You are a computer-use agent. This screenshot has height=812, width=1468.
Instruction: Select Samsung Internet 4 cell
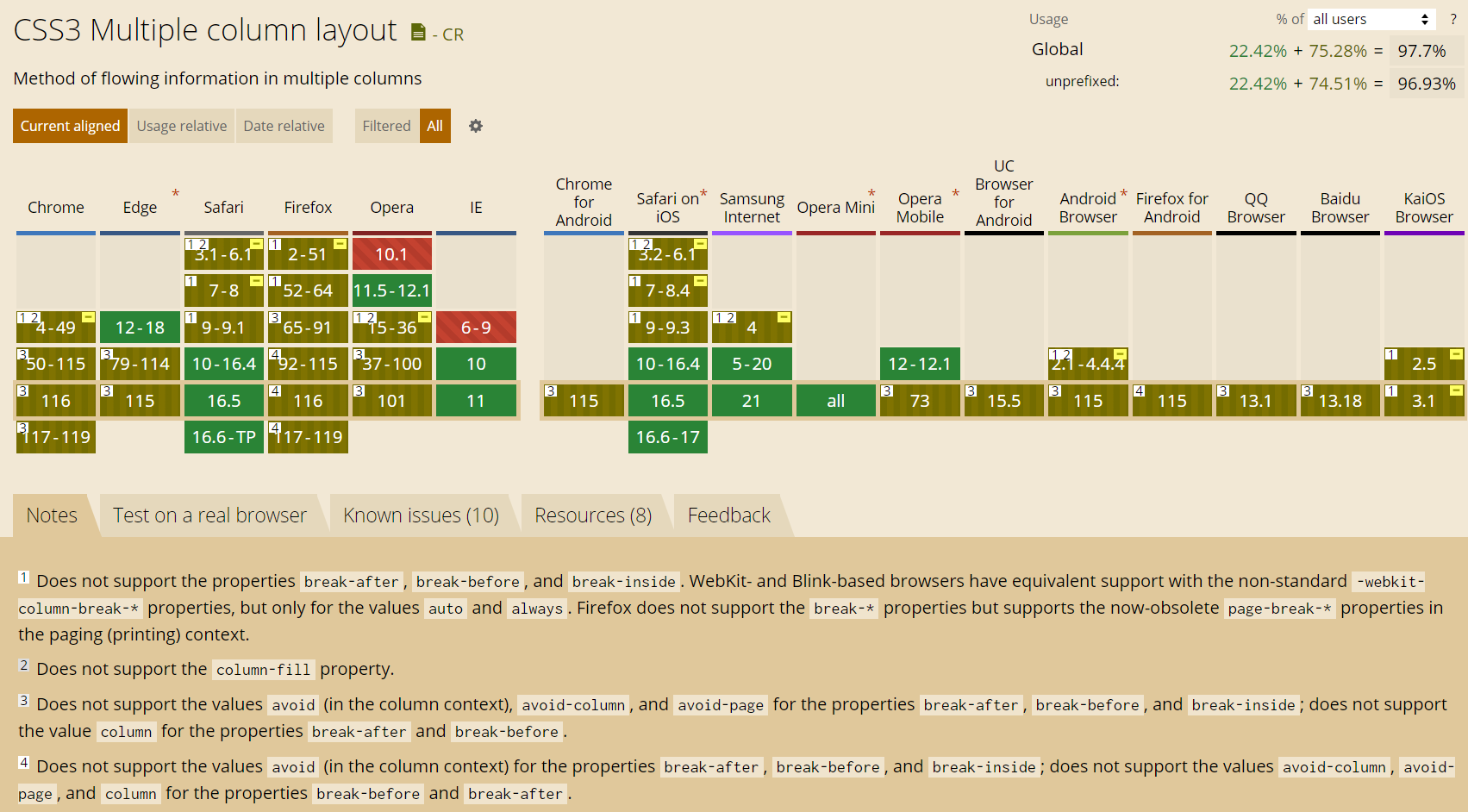tap(752, 328)
